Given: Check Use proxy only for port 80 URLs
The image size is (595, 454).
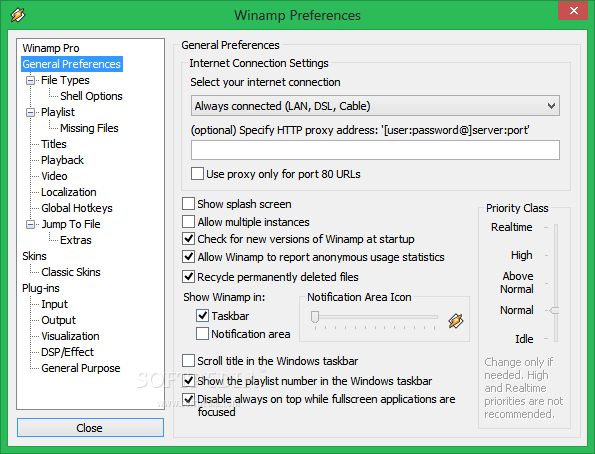Looking at the screenshot, I should point(197,174).
